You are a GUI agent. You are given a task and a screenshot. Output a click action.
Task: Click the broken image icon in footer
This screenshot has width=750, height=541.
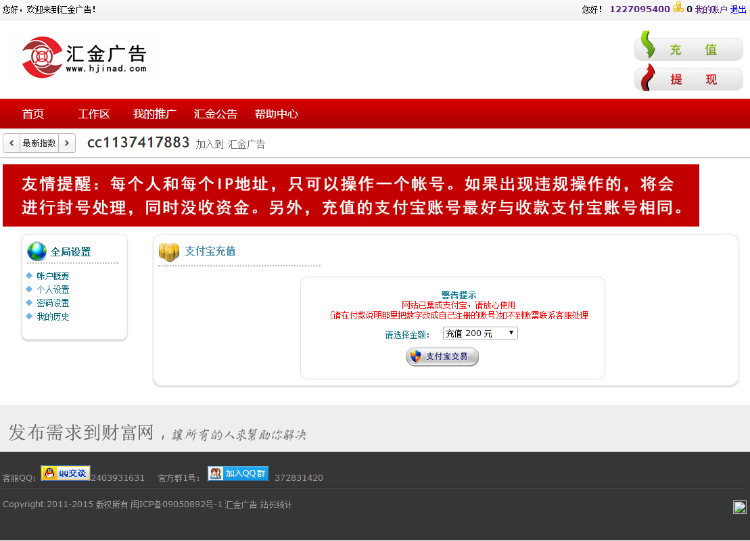coord(739,507)
